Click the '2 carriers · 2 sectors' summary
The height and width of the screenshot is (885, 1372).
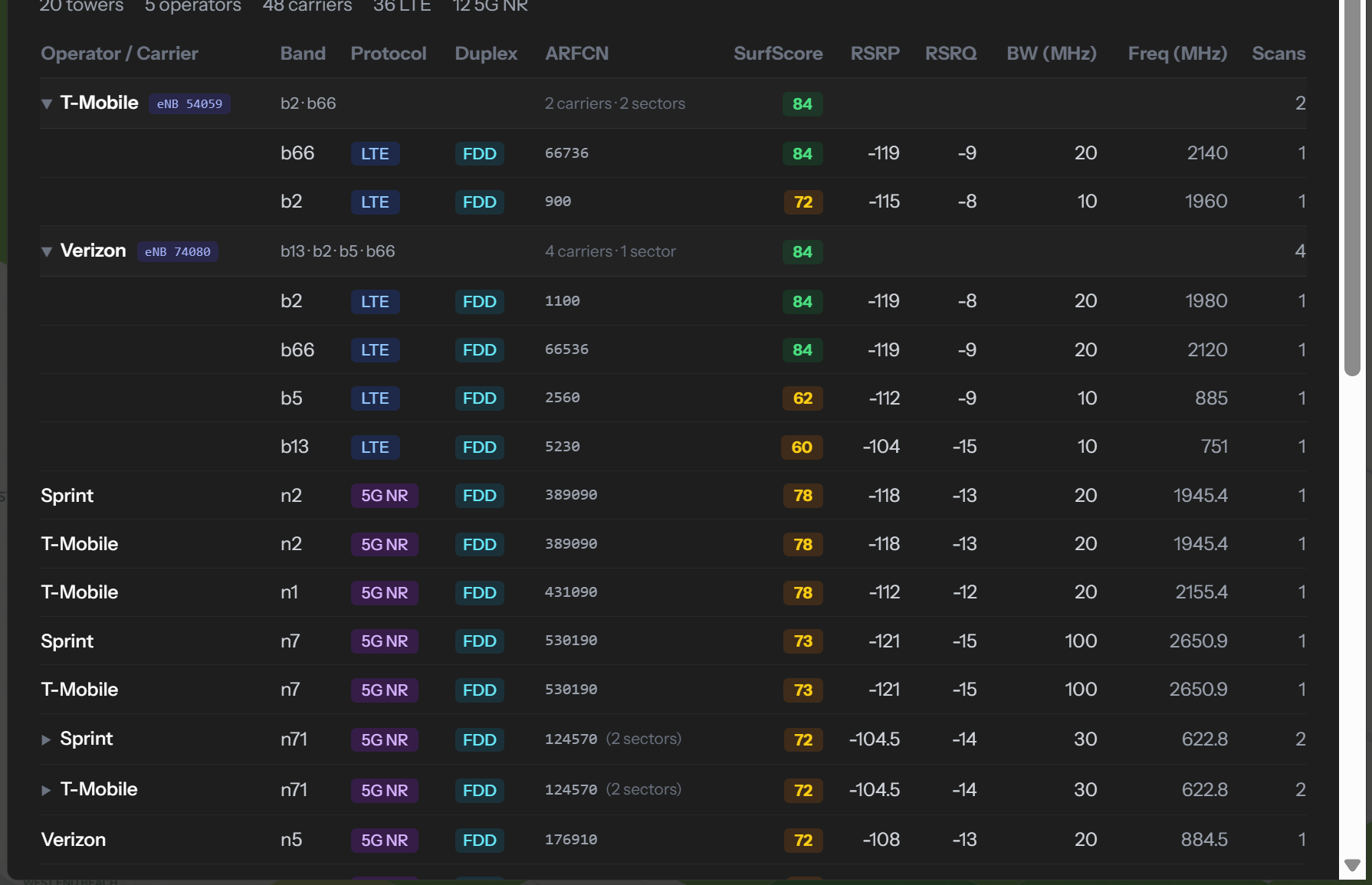click(615, 103)
